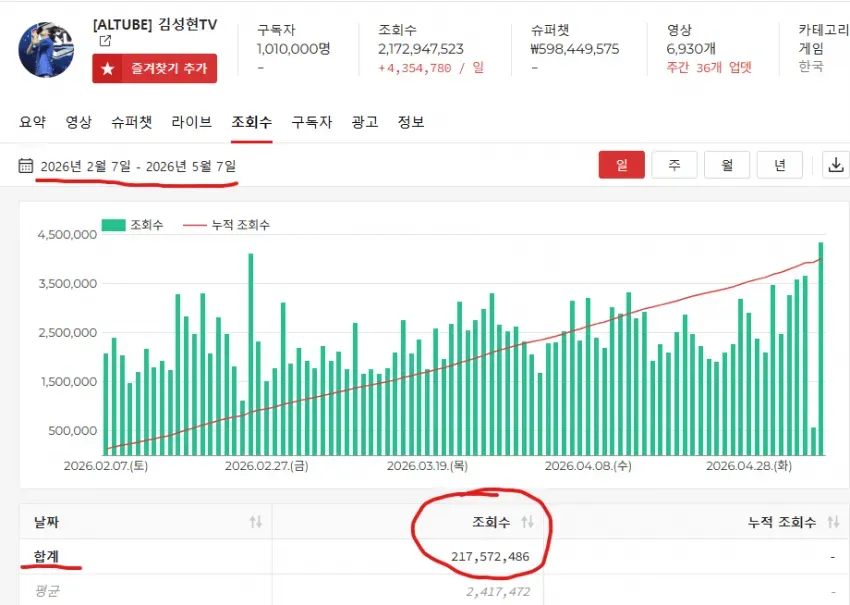
Task: Click the x-axis label 2026.03.19.(목)
Action: point(427,466)
